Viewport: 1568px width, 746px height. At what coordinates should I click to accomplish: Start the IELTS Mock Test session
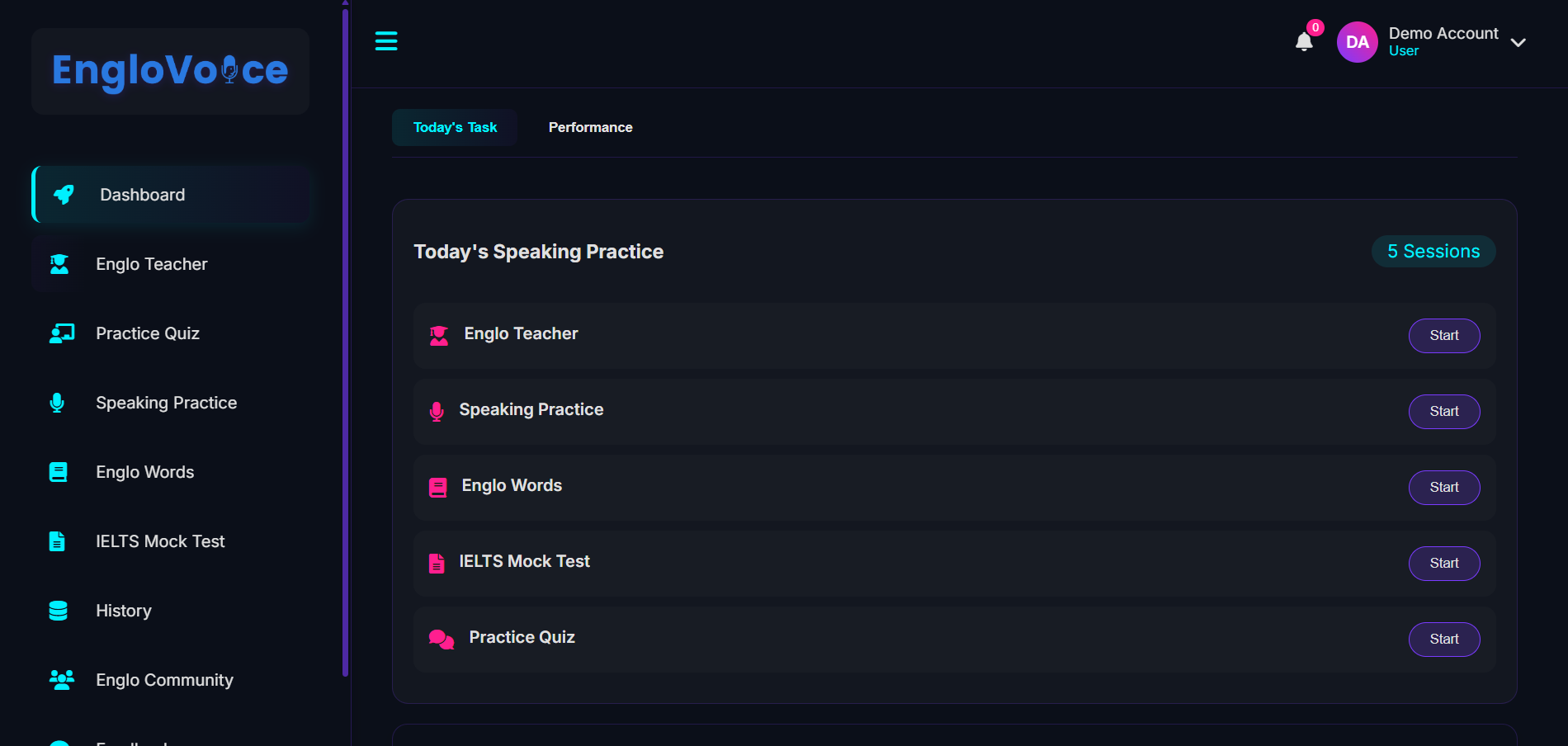pyautogui.click(x=1443, y=563)
